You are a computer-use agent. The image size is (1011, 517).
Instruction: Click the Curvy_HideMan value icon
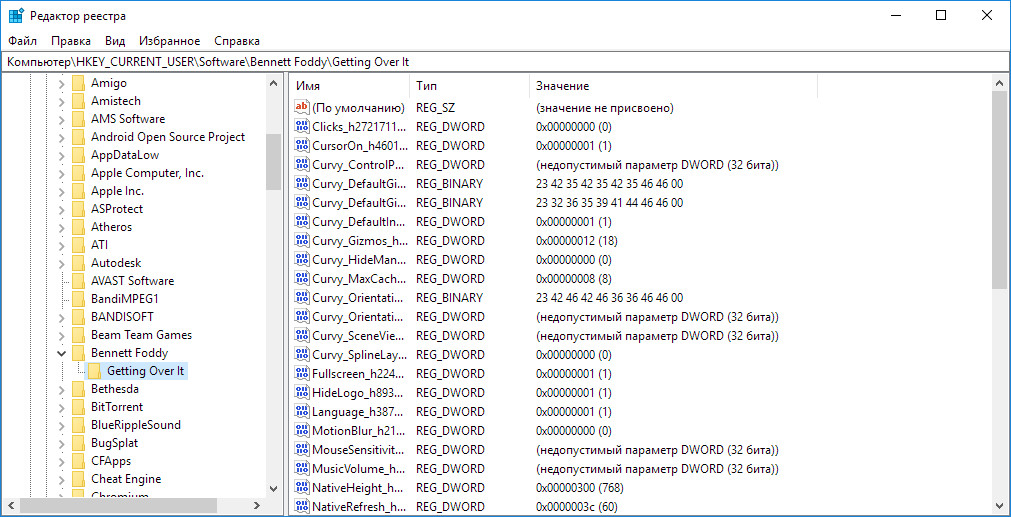point(301,259)
